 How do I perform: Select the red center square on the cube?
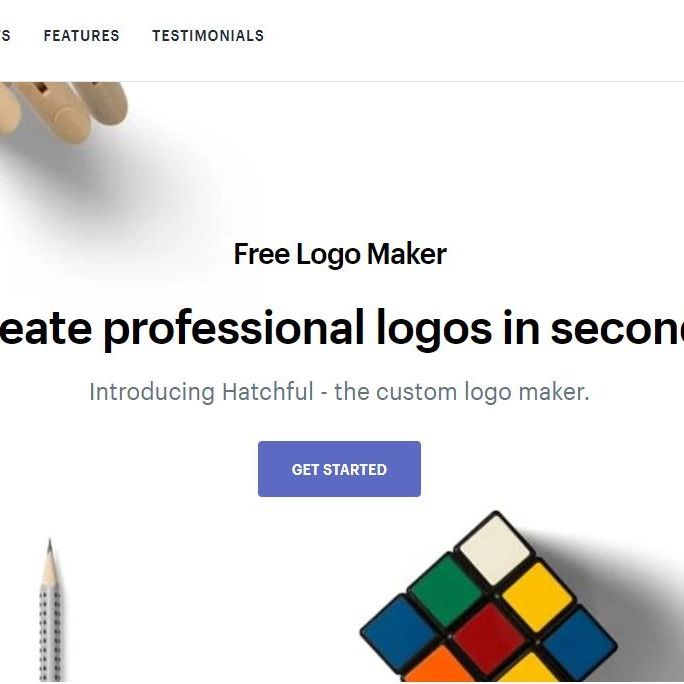click(x=489, y=639)
